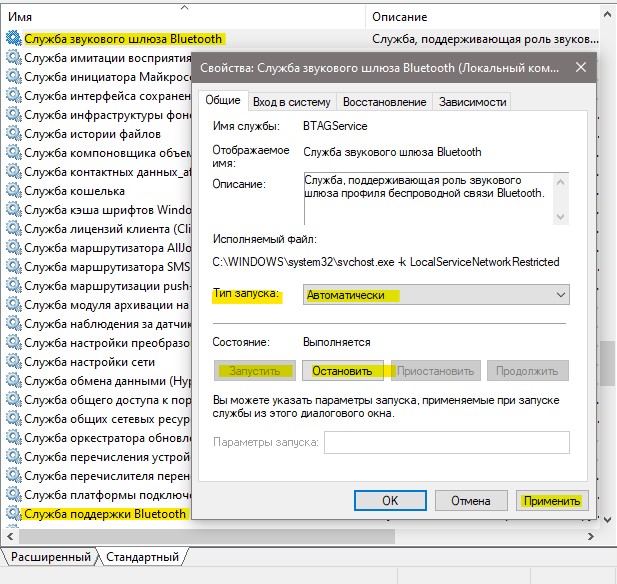Screen dimensions: 617x584
Task: Click the Применить button
Action: [552, 501]
